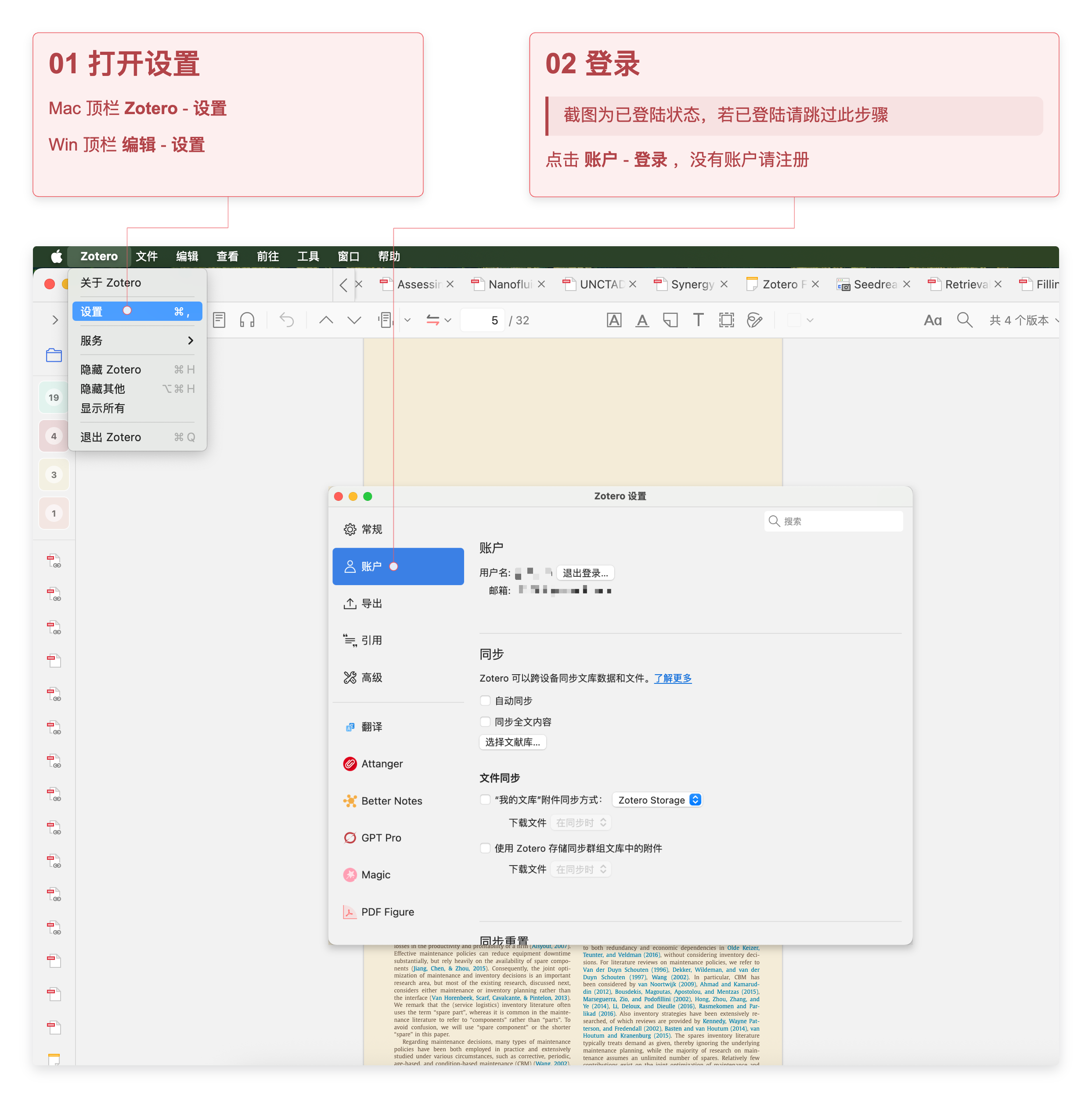Image resolution: width=1092 pixels, height=1096 pixels.
Task: Open the 帮助 menu
Action: click(x=389, y=256)
